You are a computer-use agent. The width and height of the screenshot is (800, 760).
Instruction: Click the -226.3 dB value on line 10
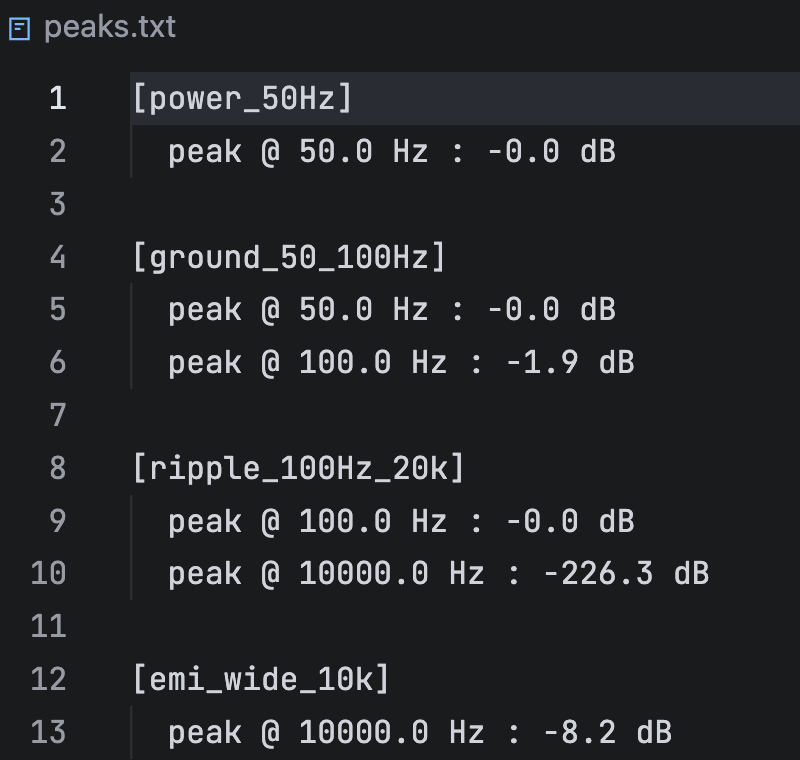click(626, 574)
